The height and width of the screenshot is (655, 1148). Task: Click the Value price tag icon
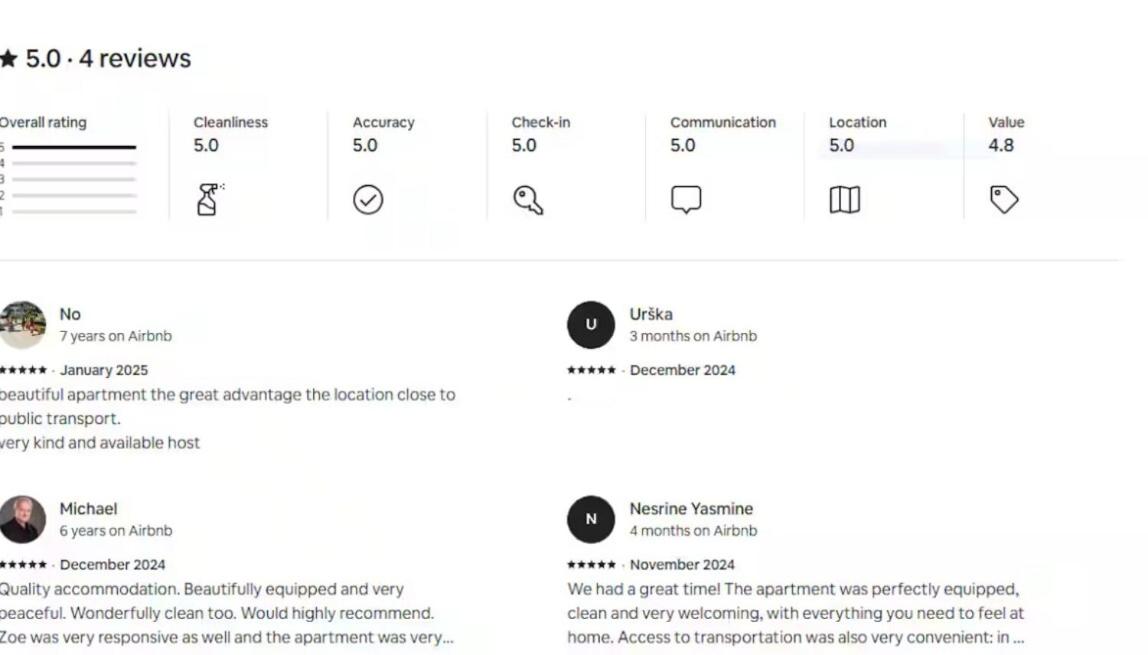(x=1003, y=200)
